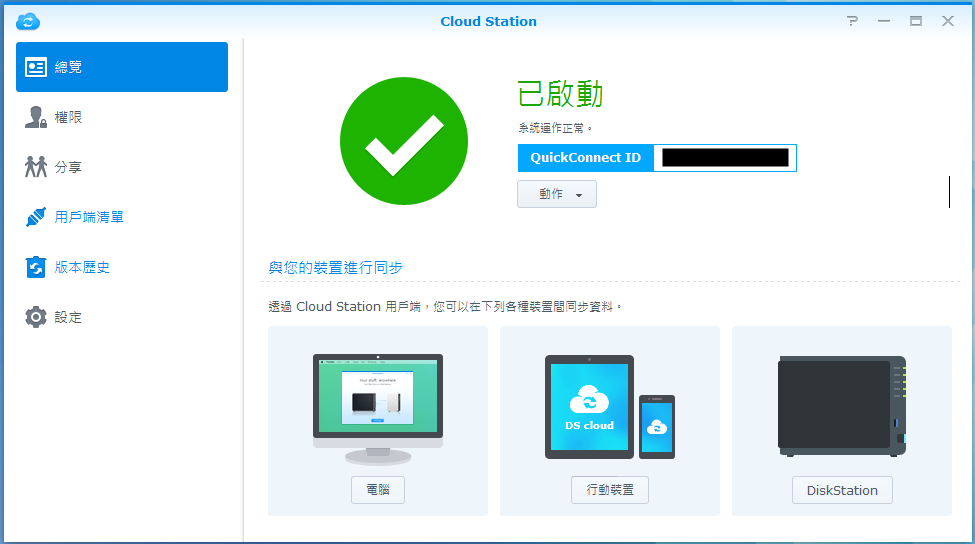Click the 行動裝置 button

609,490
